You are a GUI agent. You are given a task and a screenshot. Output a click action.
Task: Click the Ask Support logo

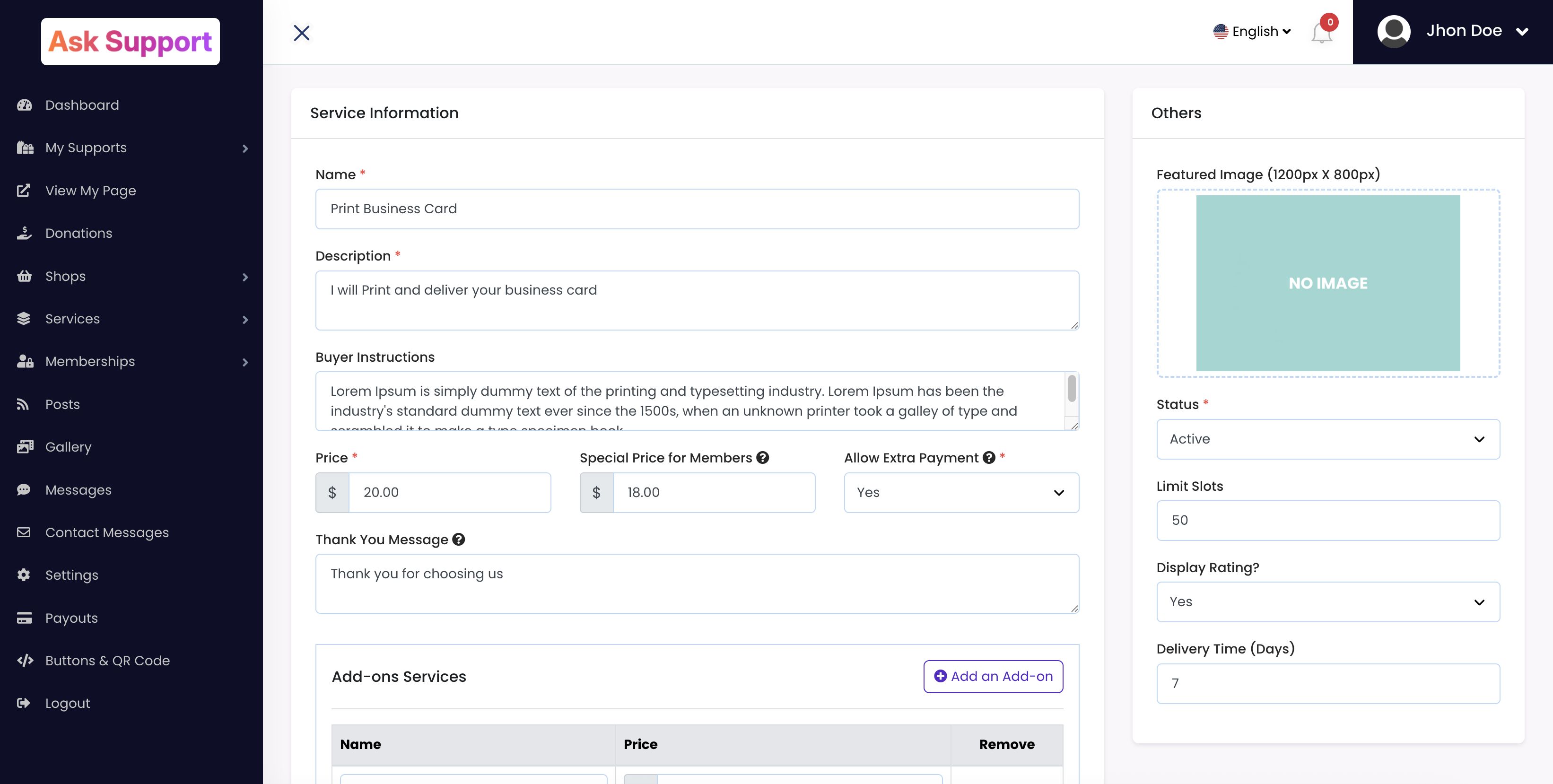(x=130, y=42)
